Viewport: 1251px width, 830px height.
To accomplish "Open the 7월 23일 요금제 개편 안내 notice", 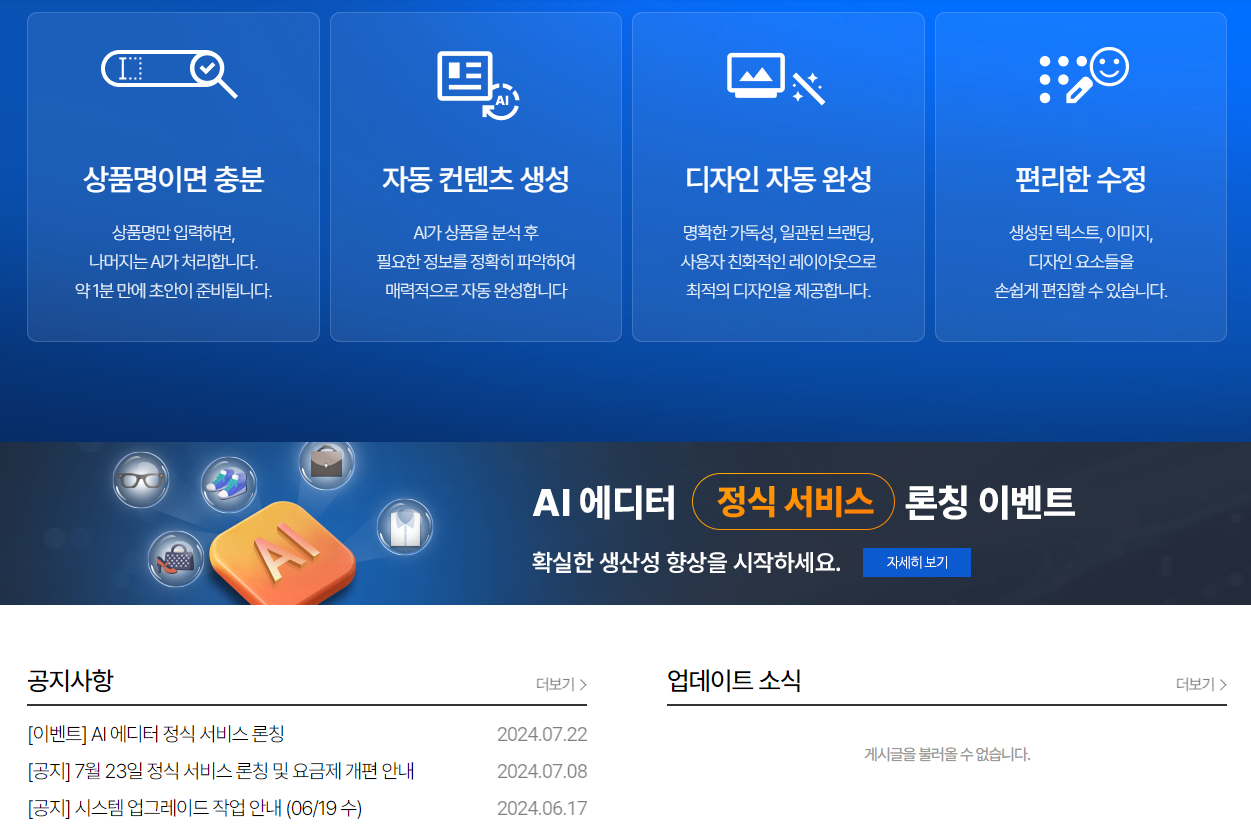I will point(220,771).
